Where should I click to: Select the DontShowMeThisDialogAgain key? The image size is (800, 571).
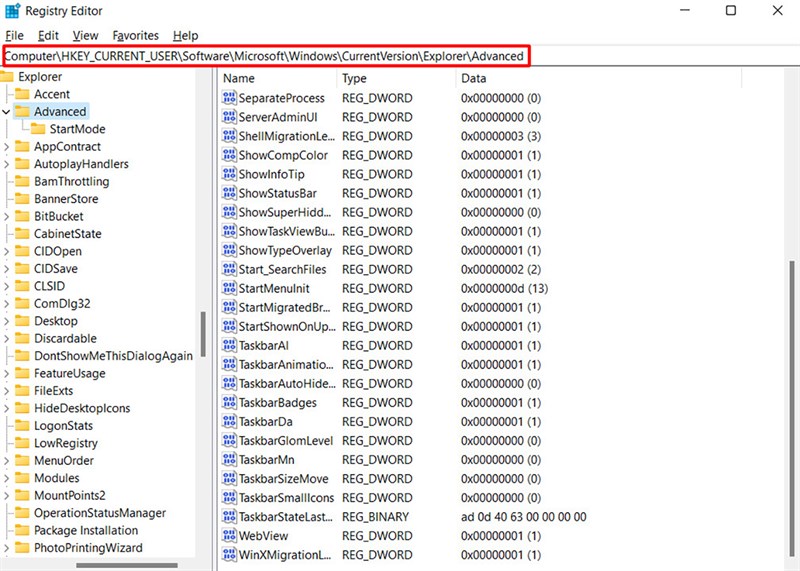(113, 356)
